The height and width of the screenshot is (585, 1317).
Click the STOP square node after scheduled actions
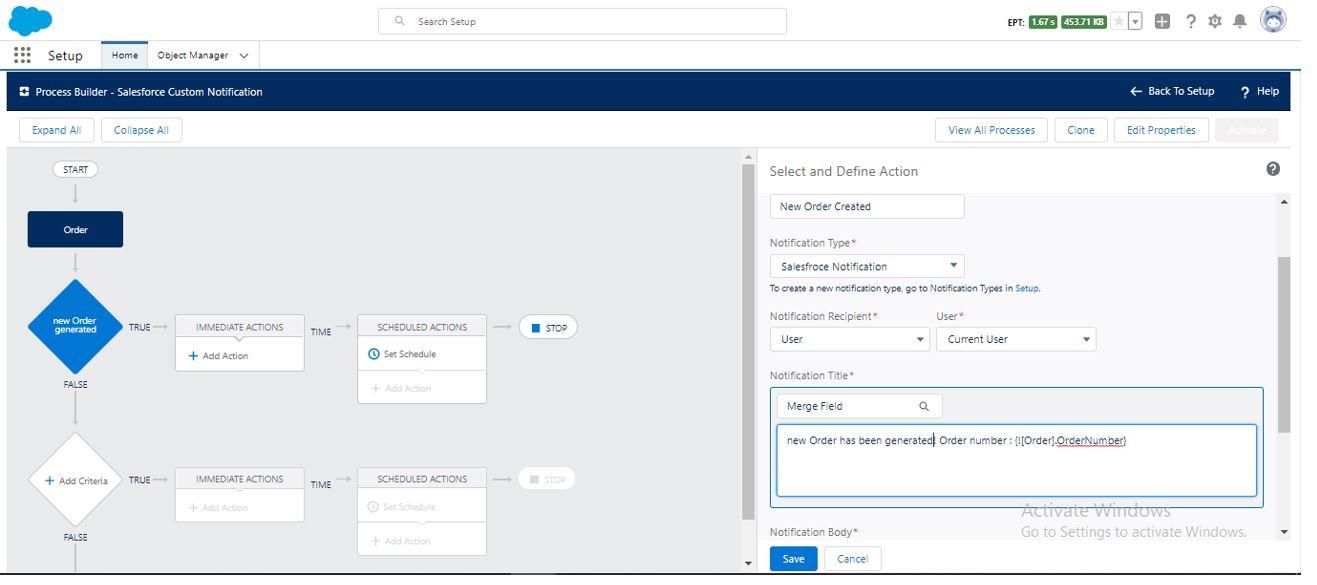[548, 328]
